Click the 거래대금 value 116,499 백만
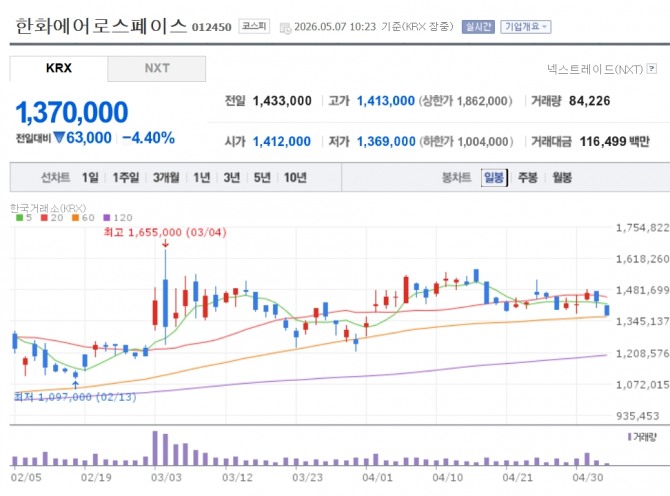 coord(614,141)
